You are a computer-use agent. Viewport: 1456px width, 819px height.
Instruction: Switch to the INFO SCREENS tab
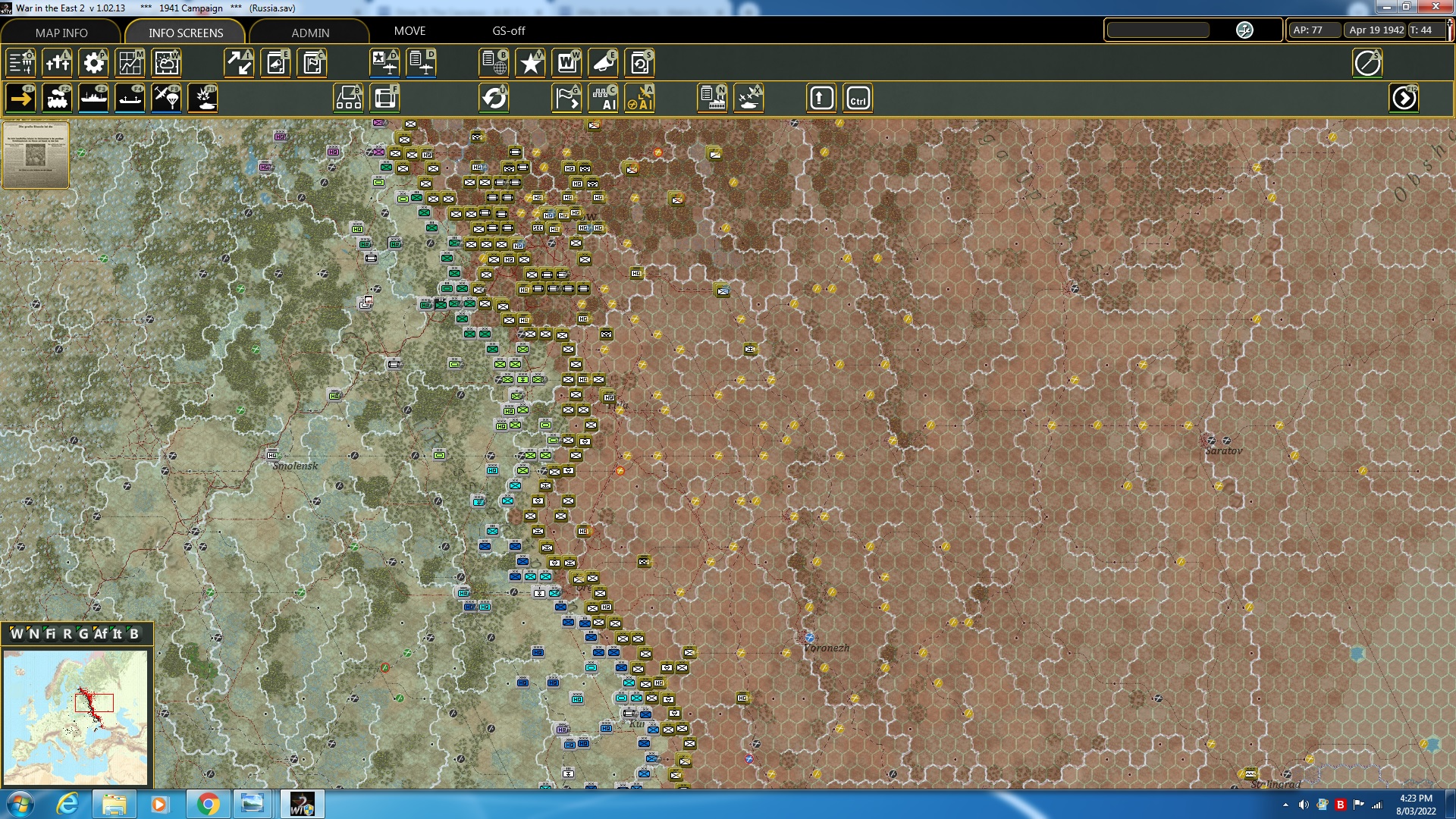point(186,33)
